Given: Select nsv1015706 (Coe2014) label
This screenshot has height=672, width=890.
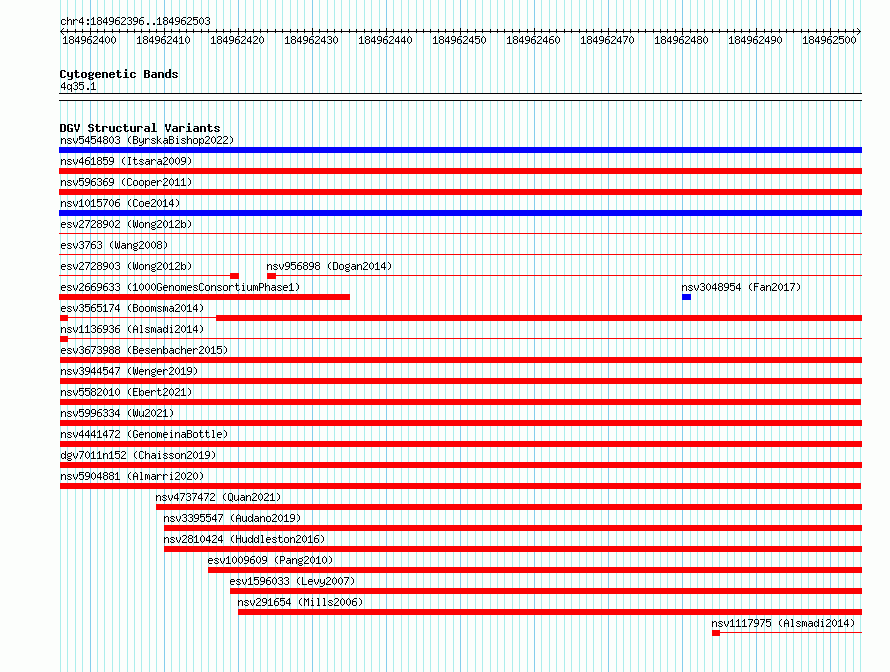Looking at the screenshot, I should click(x=120, y=203).
